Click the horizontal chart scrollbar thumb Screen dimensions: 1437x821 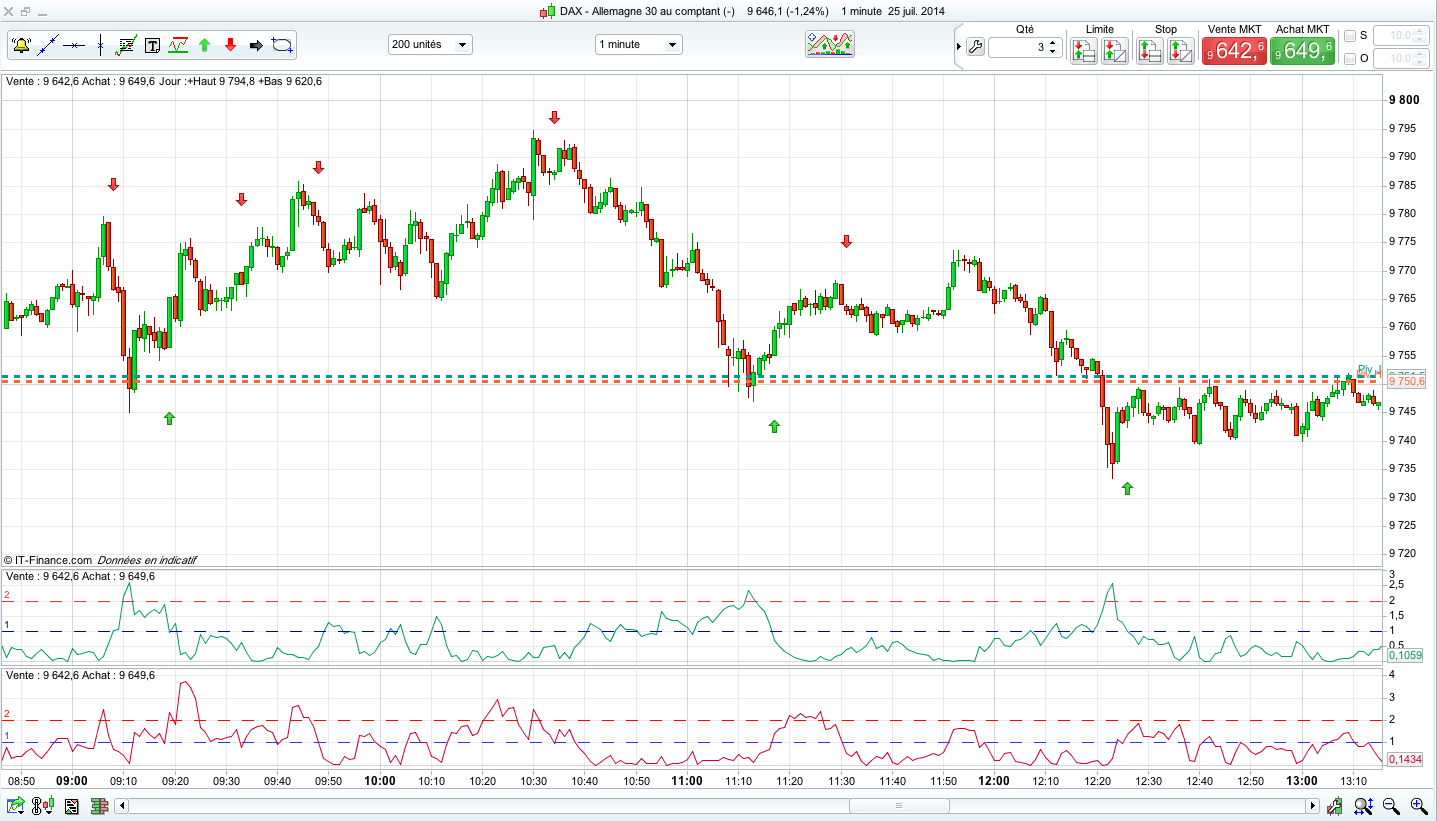tap(898, 805)
